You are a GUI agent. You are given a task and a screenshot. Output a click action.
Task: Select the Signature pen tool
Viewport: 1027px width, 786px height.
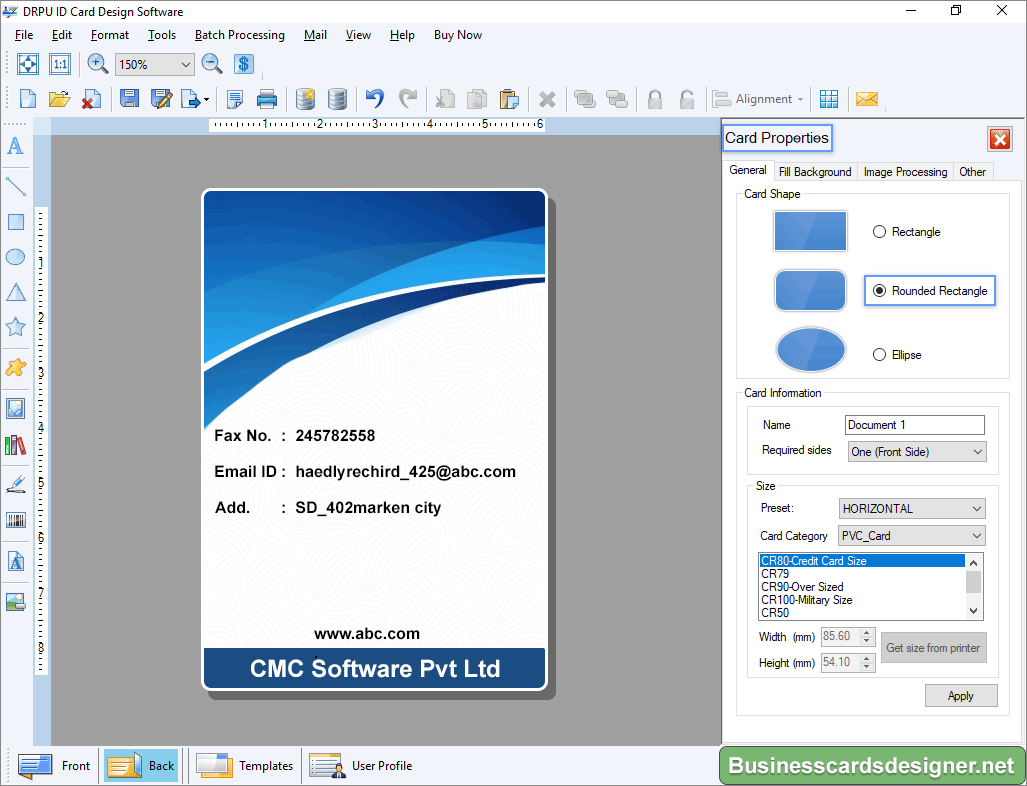tap(16, 484)
